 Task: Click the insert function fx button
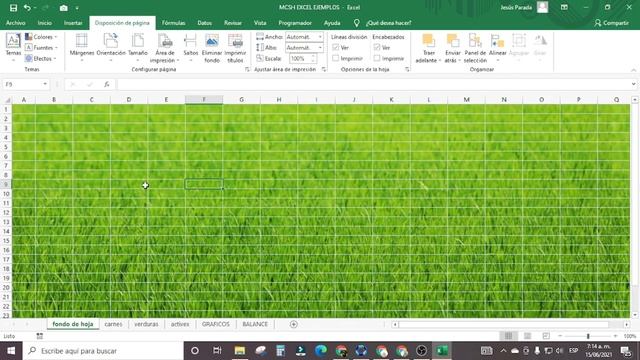(107, 84)
